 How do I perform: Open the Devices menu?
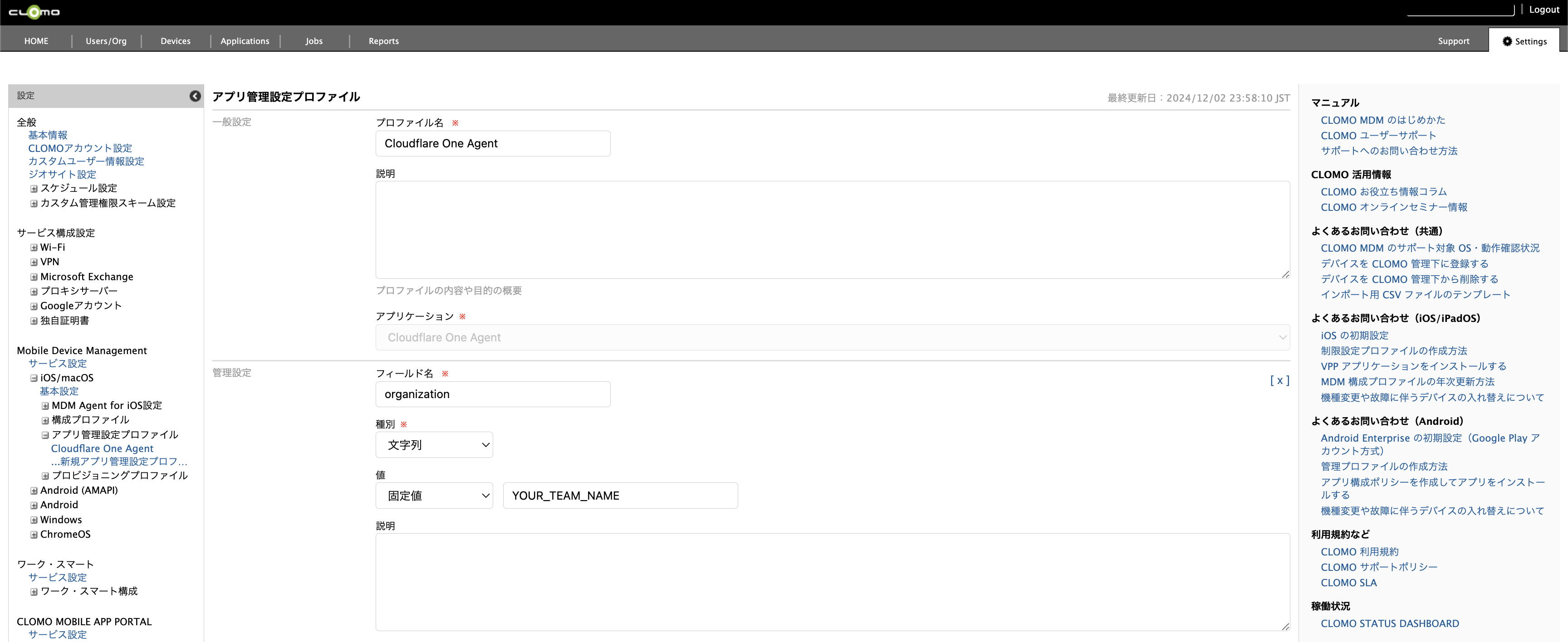175,41
